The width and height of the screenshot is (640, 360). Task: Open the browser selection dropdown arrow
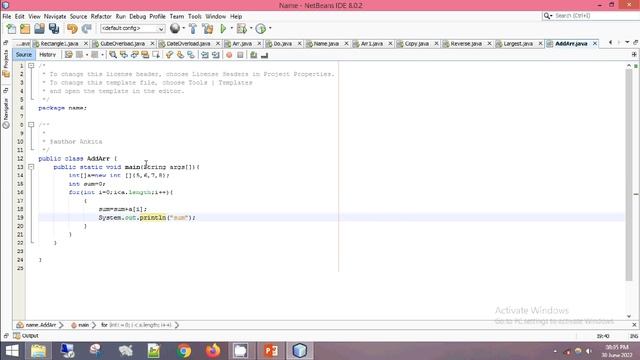(184, 28)
